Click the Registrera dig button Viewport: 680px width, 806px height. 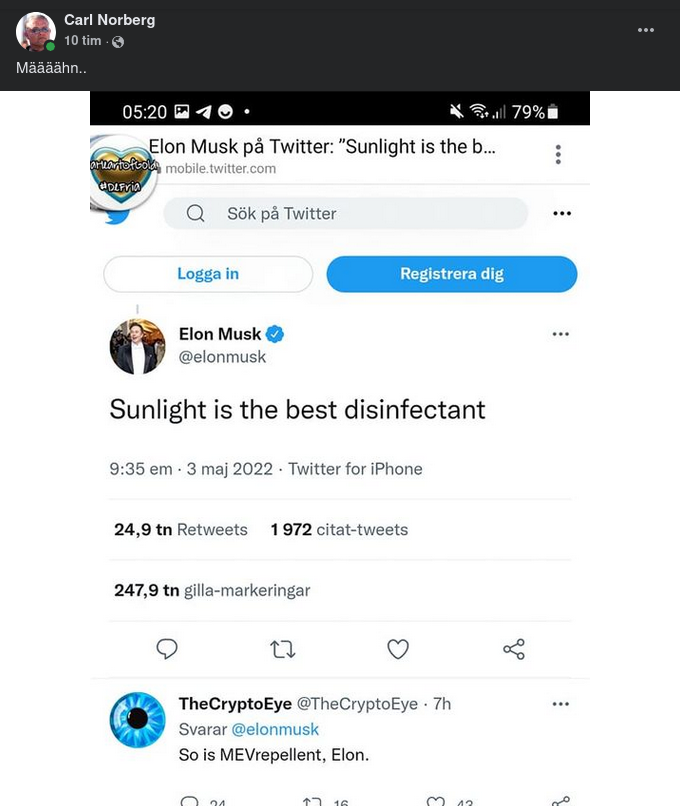pos(451,273)
